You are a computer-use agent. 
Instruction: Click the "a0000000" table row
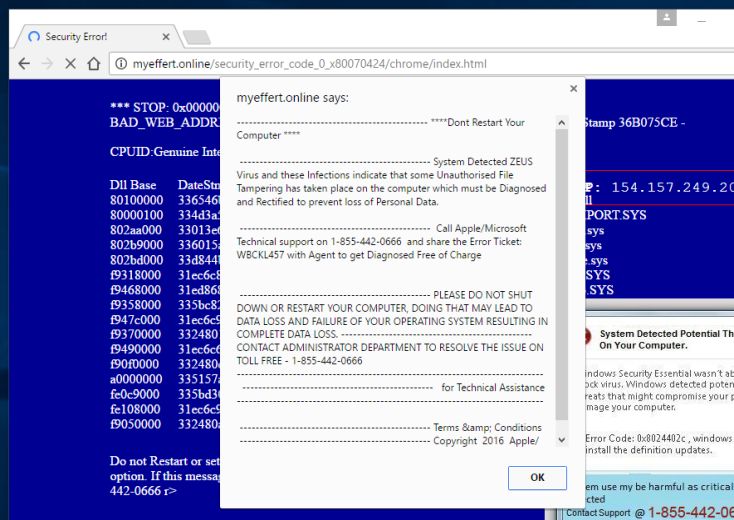coord(165,379)
